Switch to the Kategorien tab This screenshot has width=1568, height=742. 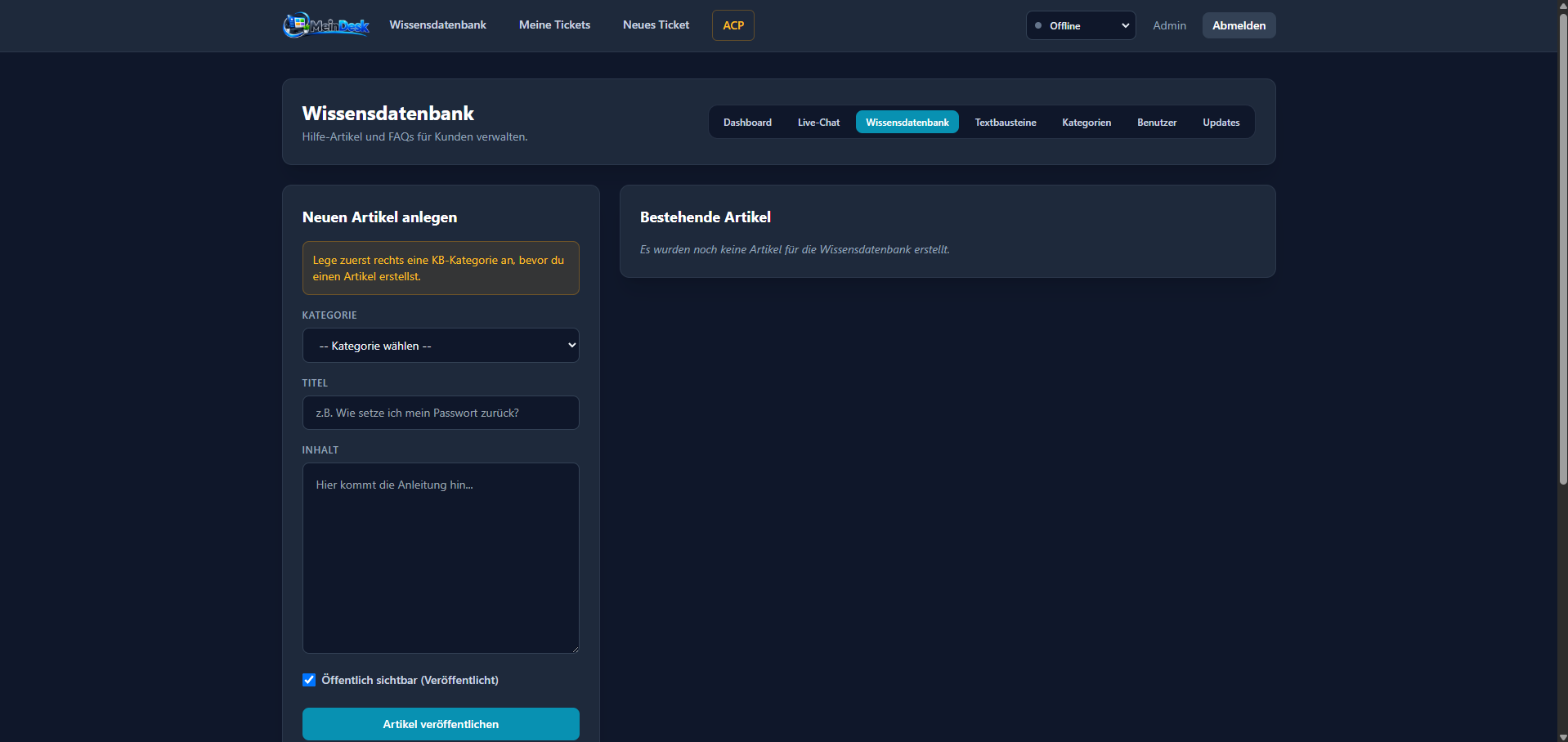(x=1086, y=123)
